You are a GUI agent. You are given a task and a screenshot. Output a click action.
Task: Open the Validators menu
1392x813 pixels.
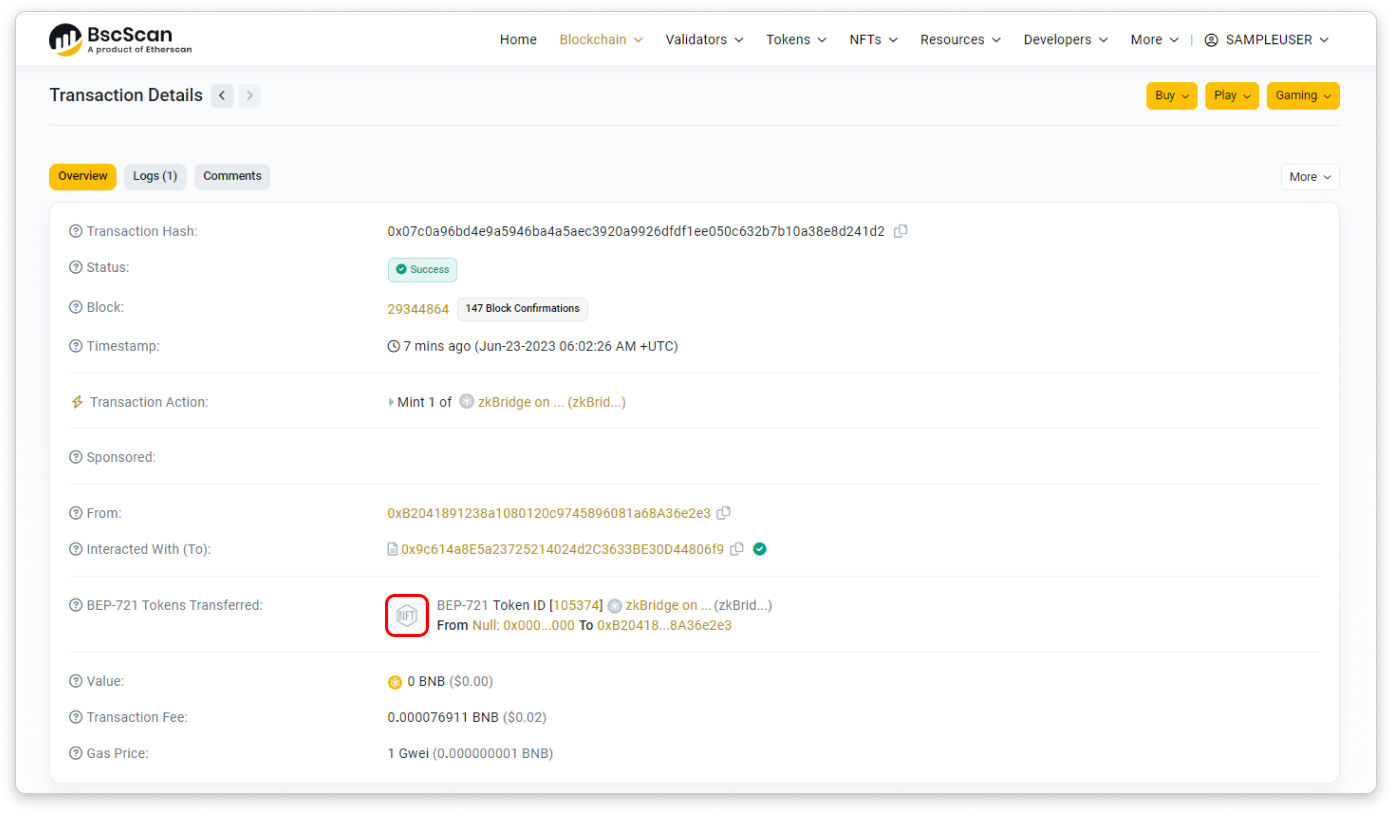tap(704, 40)
